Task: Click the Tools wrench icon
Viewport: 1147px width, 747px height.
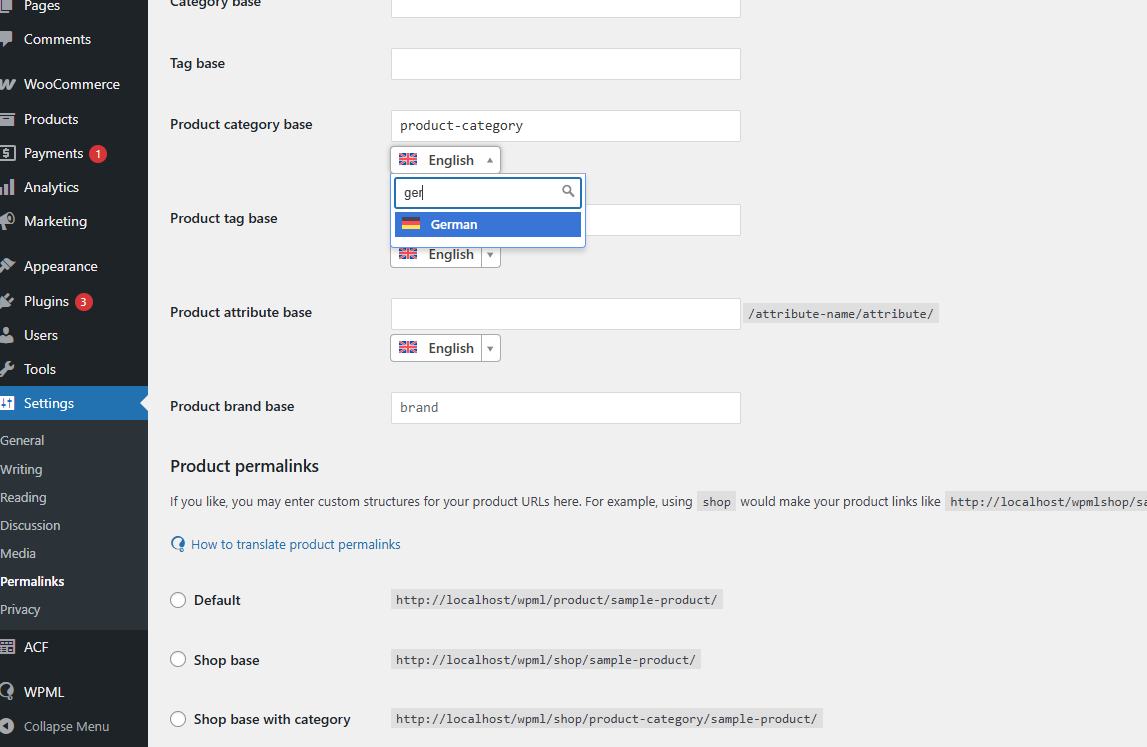Action: coord(7,369)
